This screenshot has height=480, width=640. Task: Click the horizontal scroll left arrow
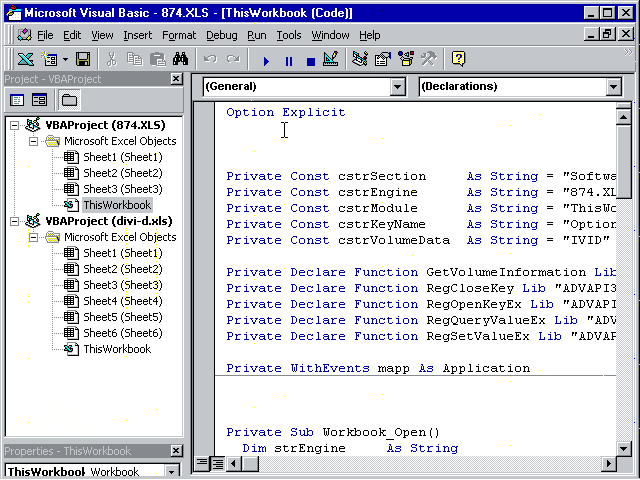tap(233, 463)
